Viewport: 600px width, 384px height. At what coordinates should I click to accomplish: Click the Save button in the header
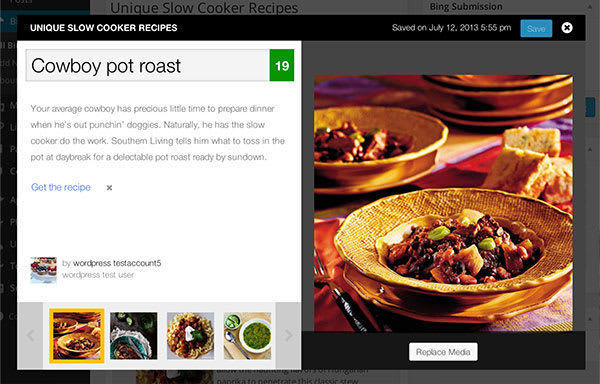[536, 29]
